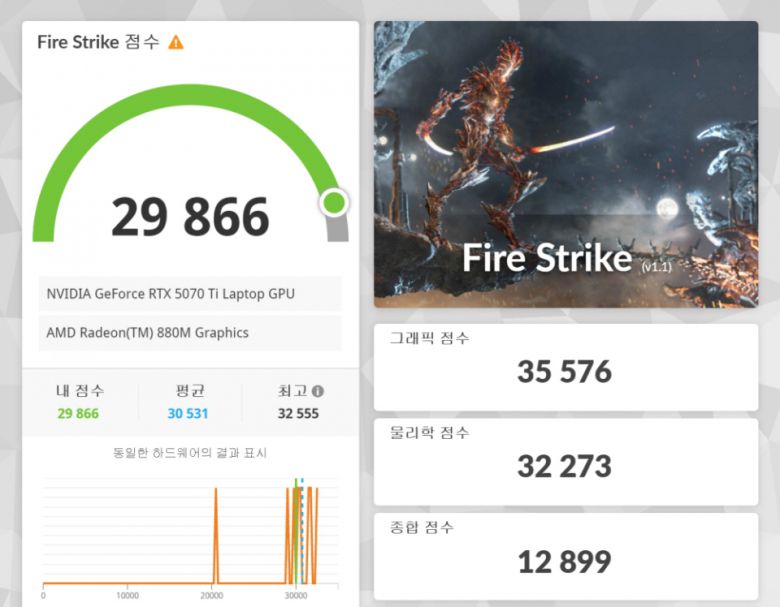Click the 내 점수 label
This screenshot has height=607, width=780.
pos(80,391)
